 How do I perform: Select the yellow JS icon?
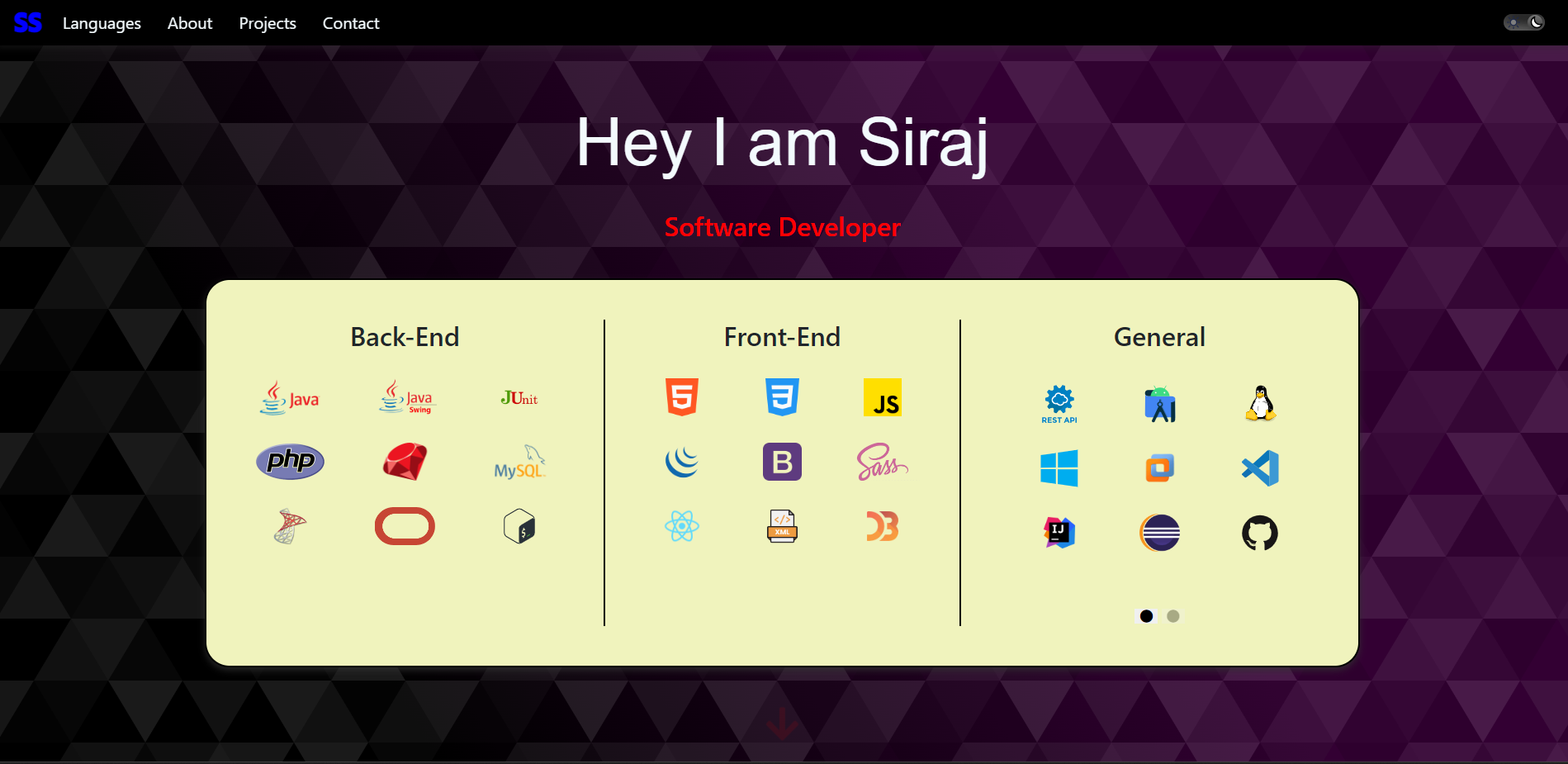tap(882, 397)
